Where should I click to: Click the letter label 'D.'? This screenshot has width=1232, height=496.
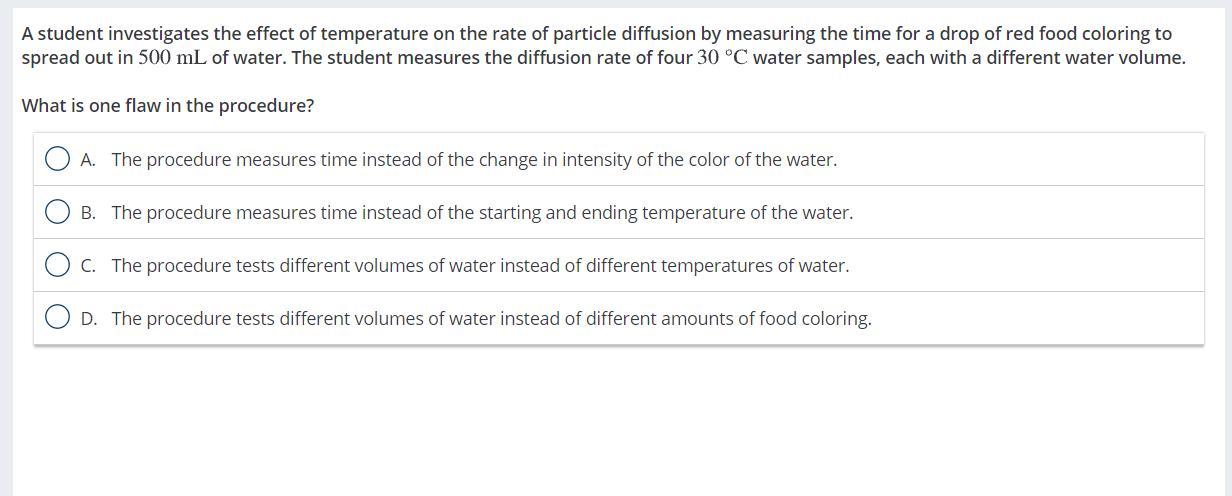[x=89, y=319]
